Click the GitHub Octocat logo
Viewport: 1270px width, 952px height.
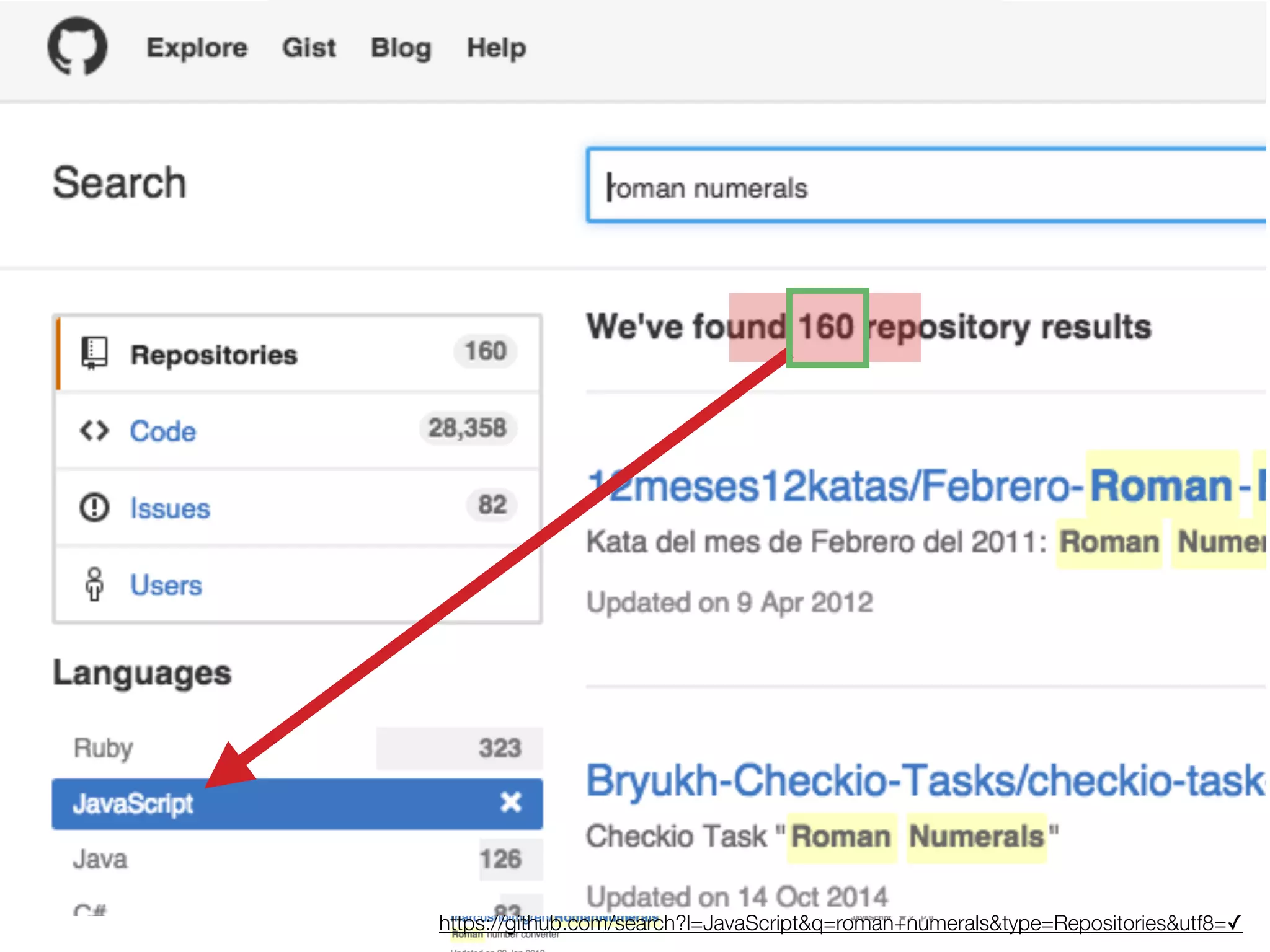[x=78, y=46]
